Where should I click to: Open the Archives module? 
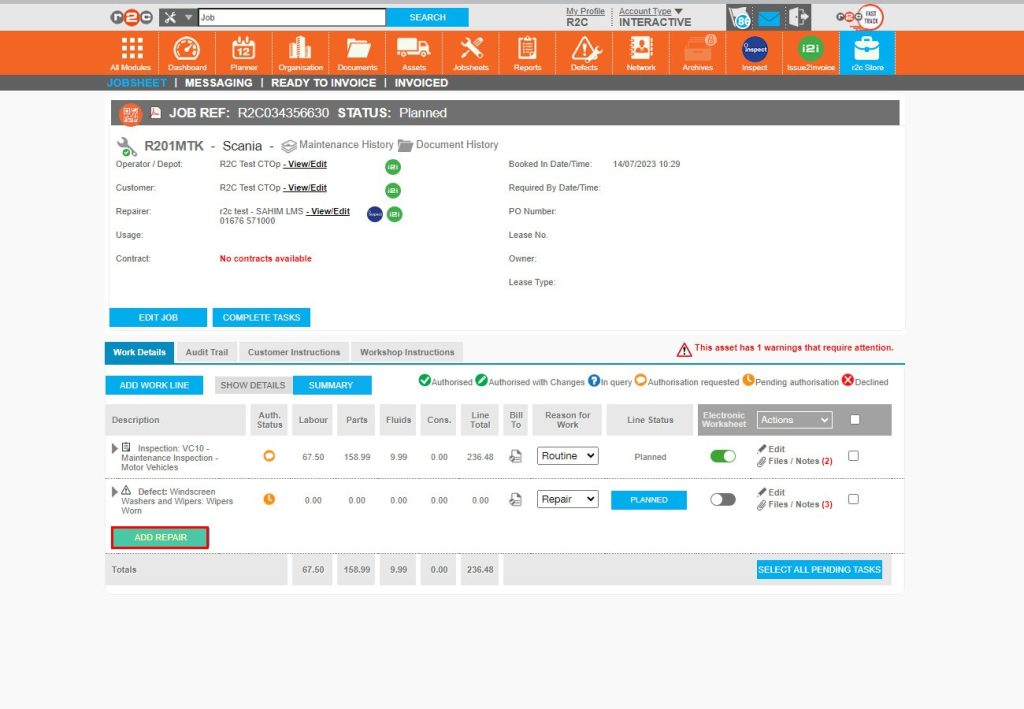(x=697, y=52)
